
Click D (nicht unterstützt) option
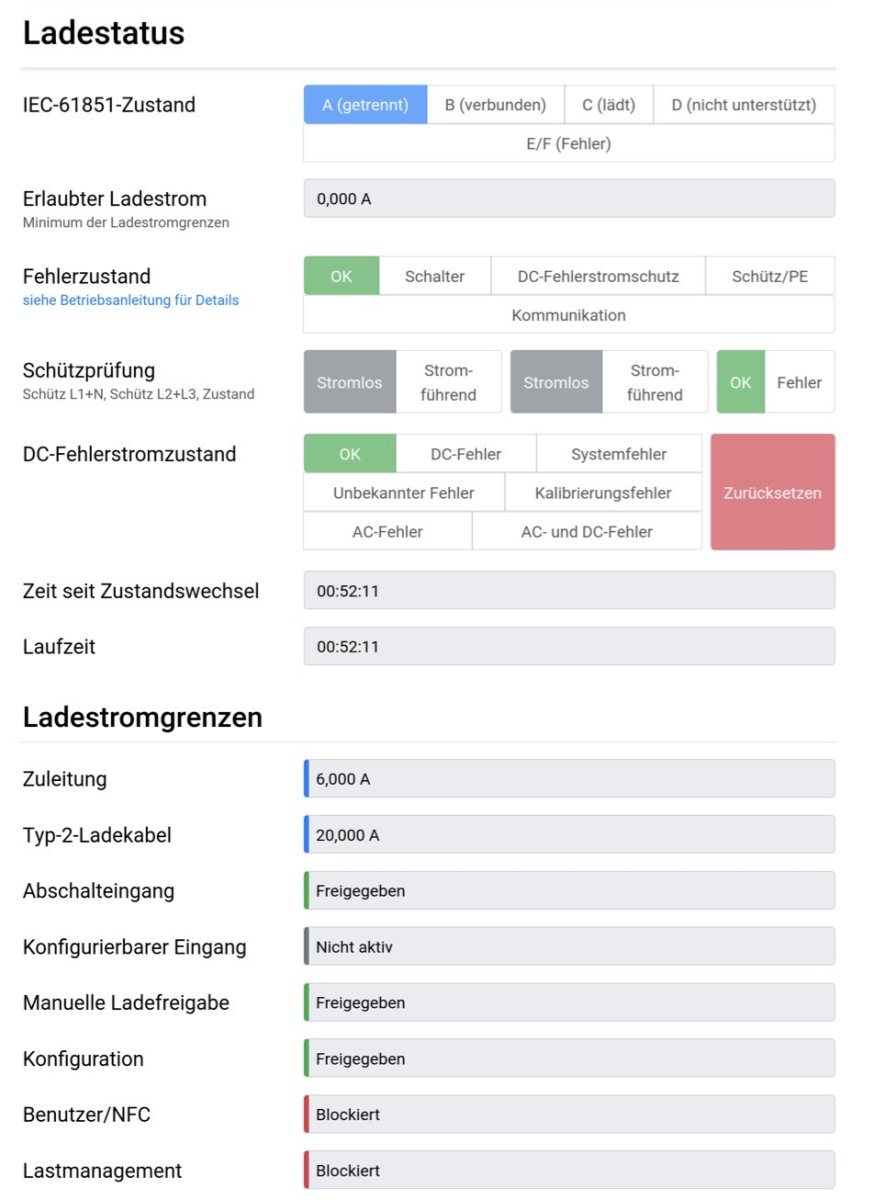click(x=743, y=105)
